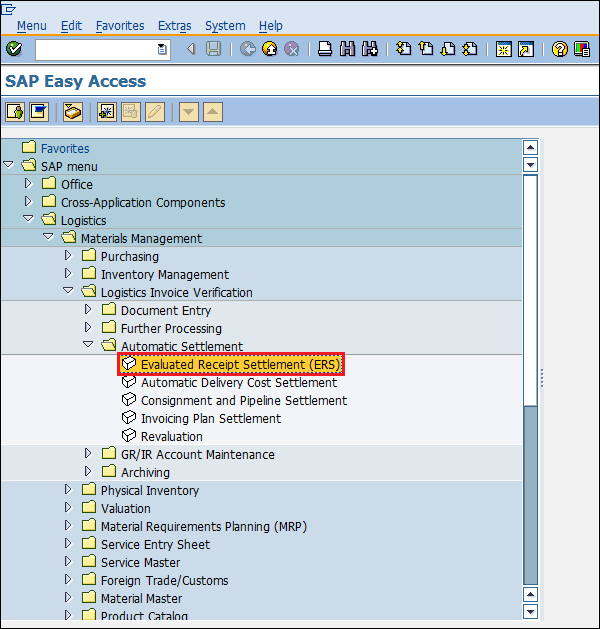Open the Help menu

[271, 26]
